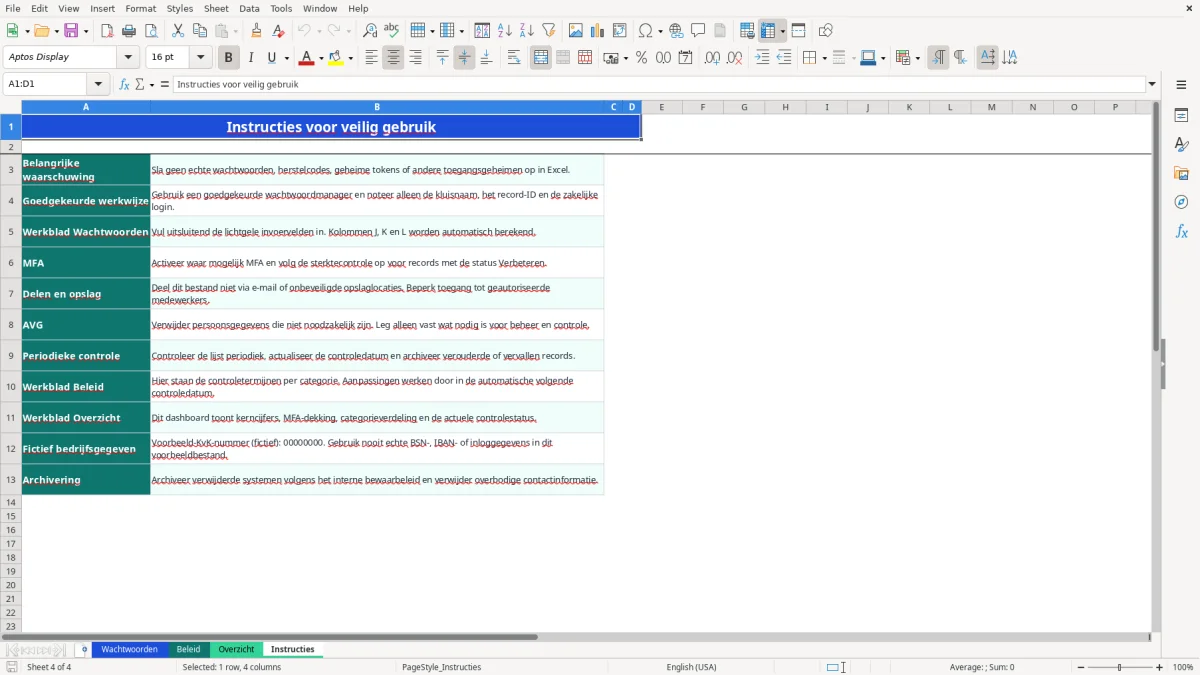
Task: Expand the background color dropdown arrow
Action: pos(350,58)
